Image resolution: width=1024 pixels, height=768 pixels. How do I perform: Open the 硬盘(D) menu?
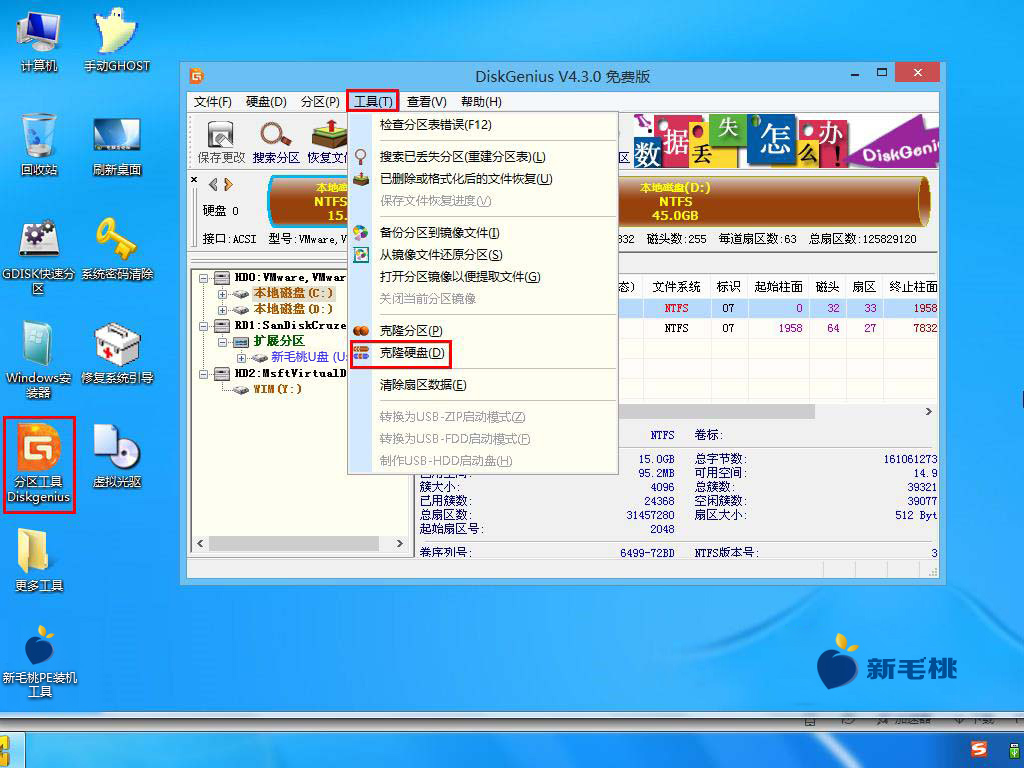[266, 102]
